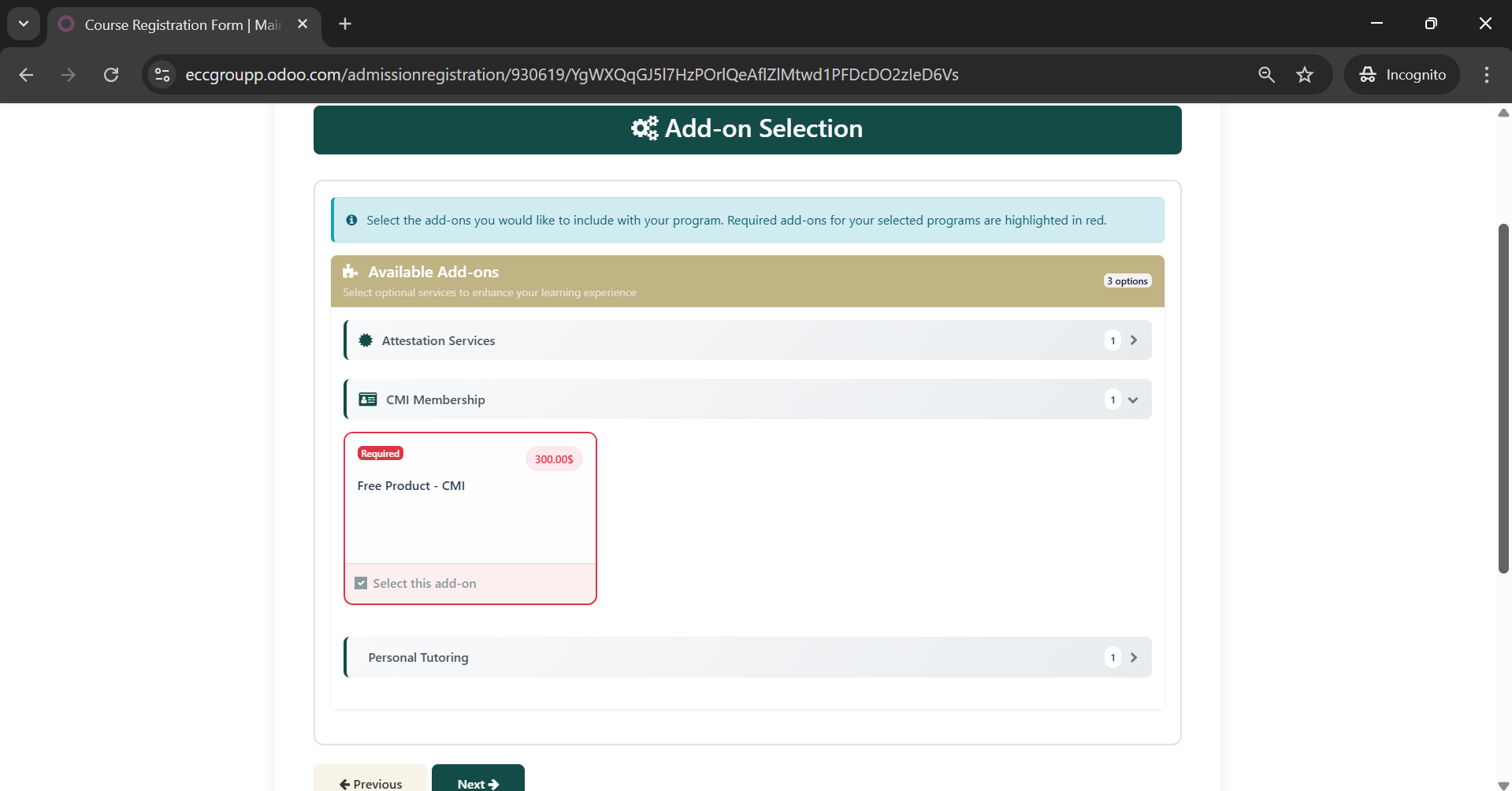
Task: Collapse the CMI Membership section
Action: click(x=1133, y=400)
